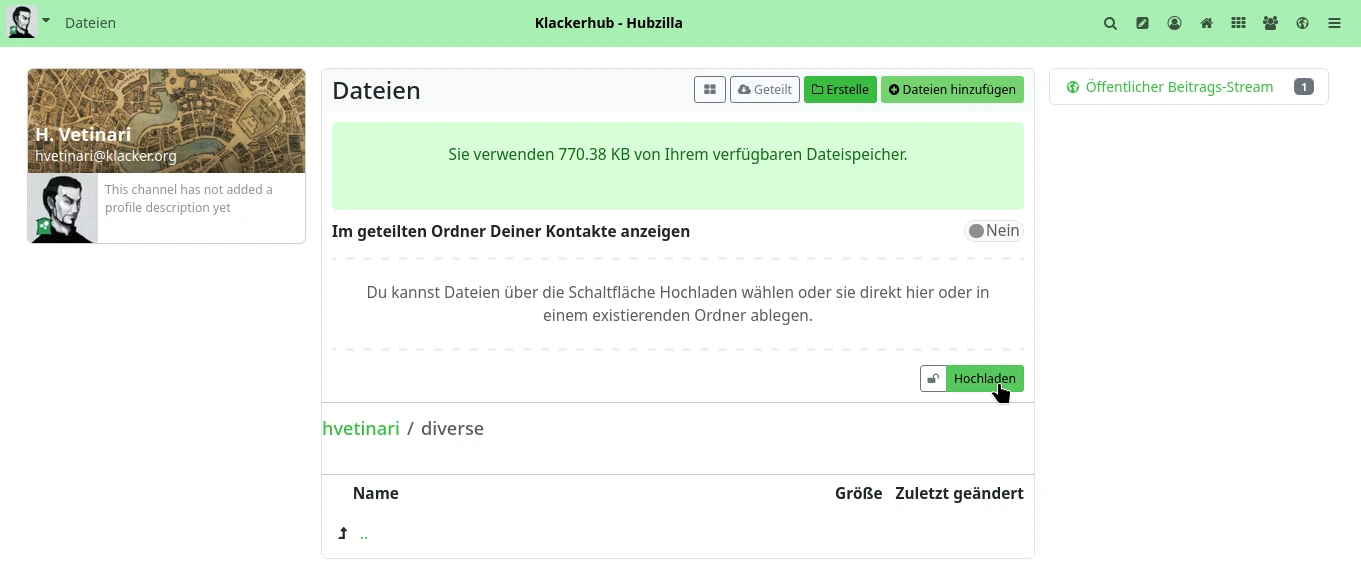Open the public stream globe icon

click(1302, 23)
